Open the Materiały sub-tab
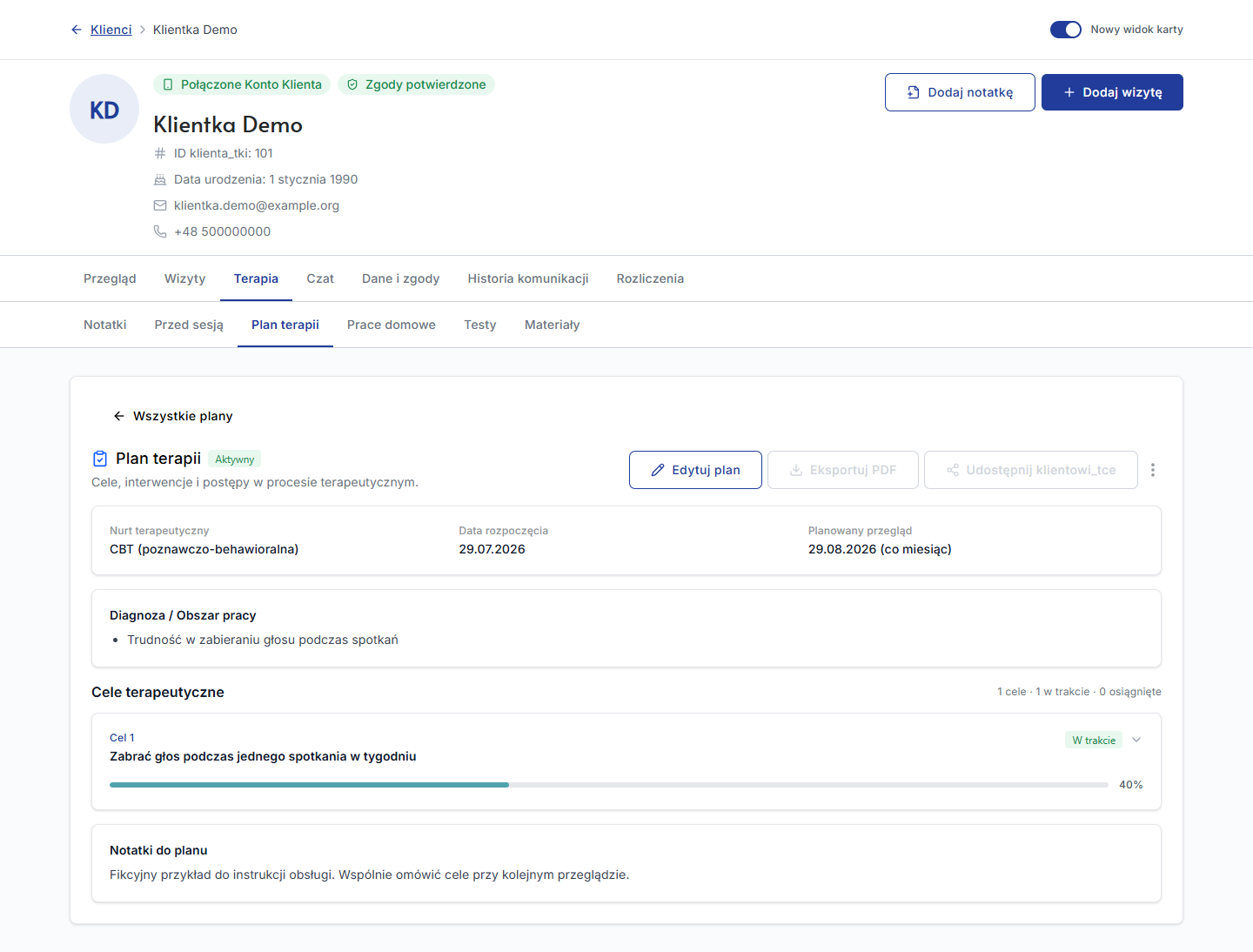This screenshot has height=952, width=1253. tap(553, 325)
